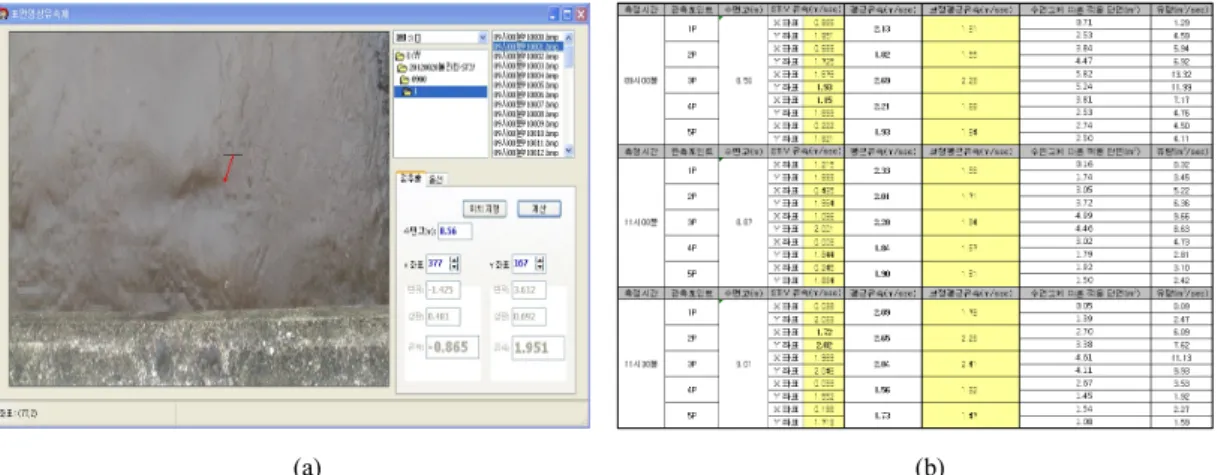Click file list scrollbar down arrow
The height and width of the screenshot is (475, 1221).
[x=569, y=150]
